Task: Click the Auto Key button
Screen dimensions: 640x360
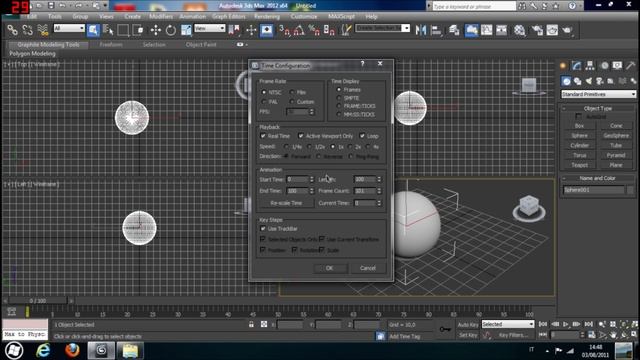Action: pos(468,325)
